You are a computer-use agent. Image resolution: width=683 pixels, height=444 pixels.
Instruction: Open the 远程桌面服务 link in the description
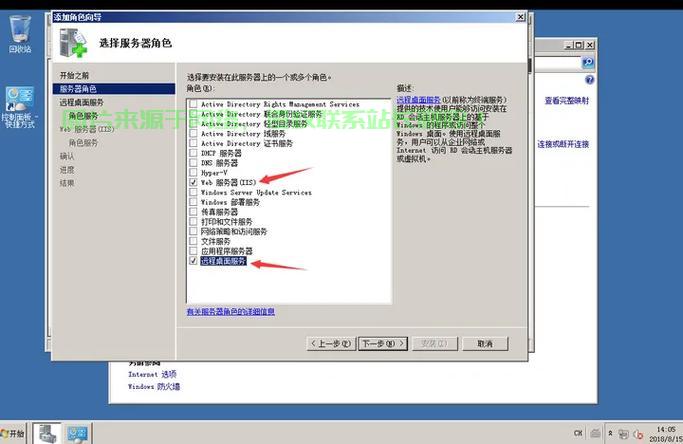[x=419, y=100]
